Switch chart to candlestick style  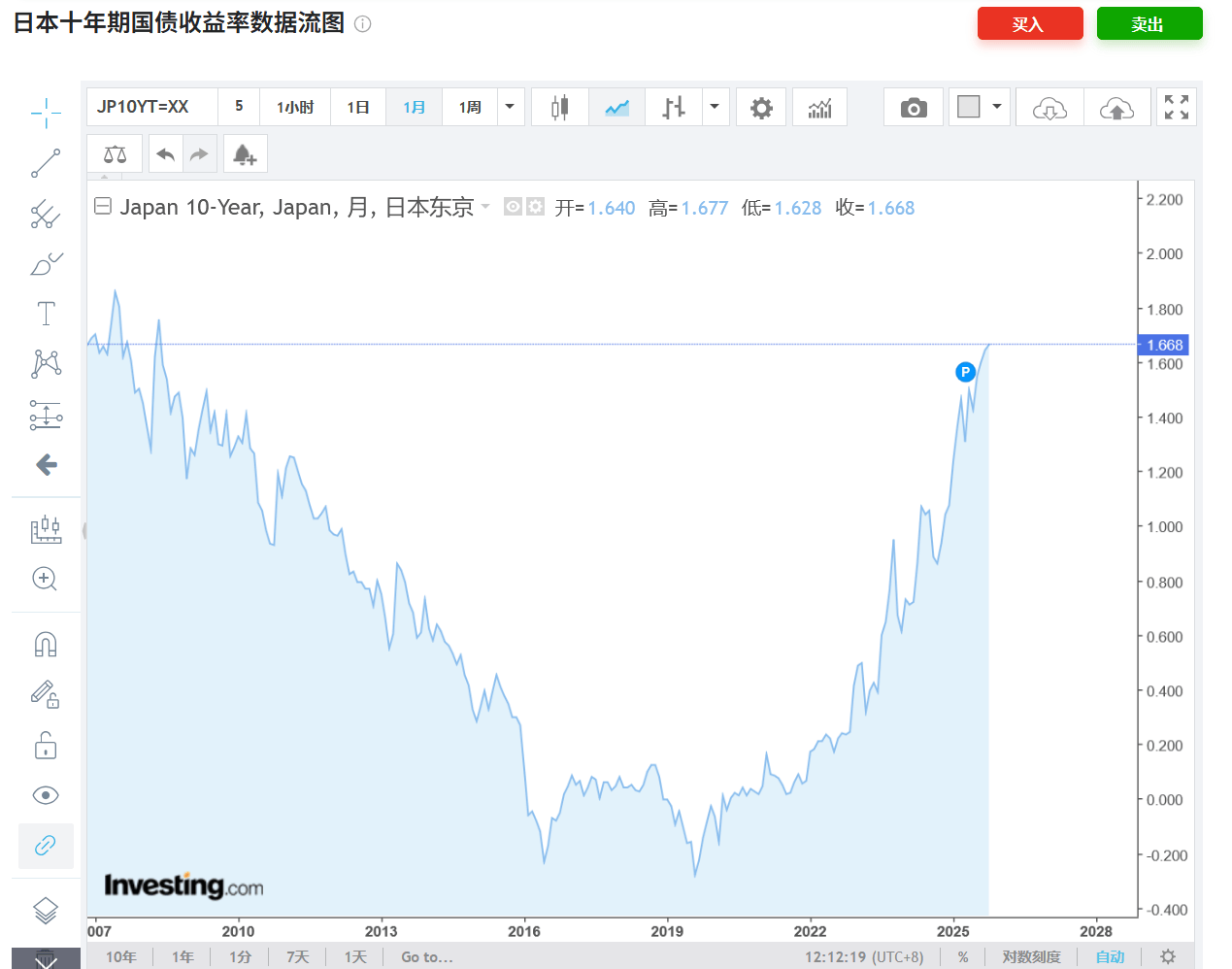pos(559,107)
